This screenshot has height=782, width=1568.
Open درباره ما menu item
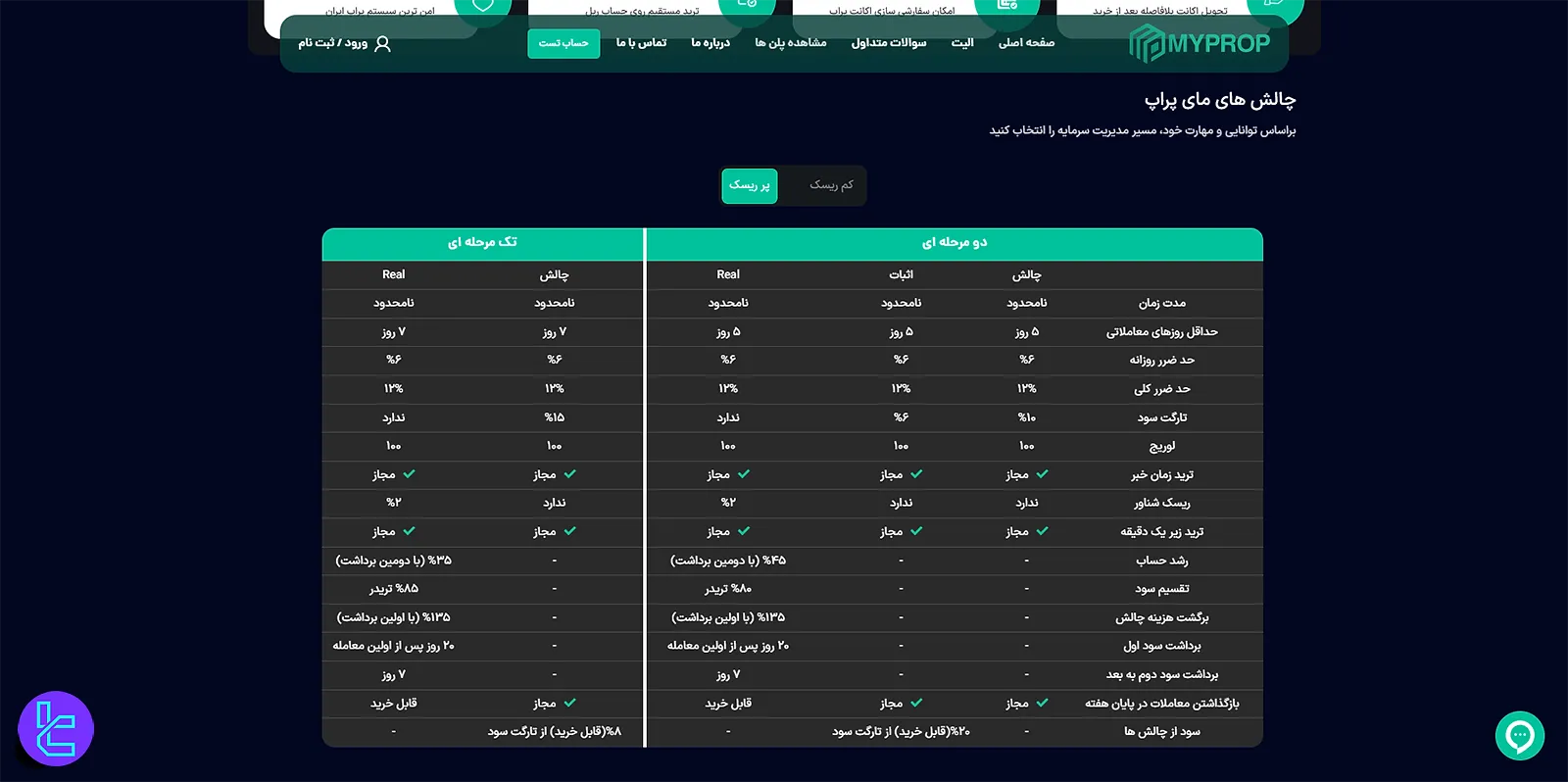click(710, 43)
